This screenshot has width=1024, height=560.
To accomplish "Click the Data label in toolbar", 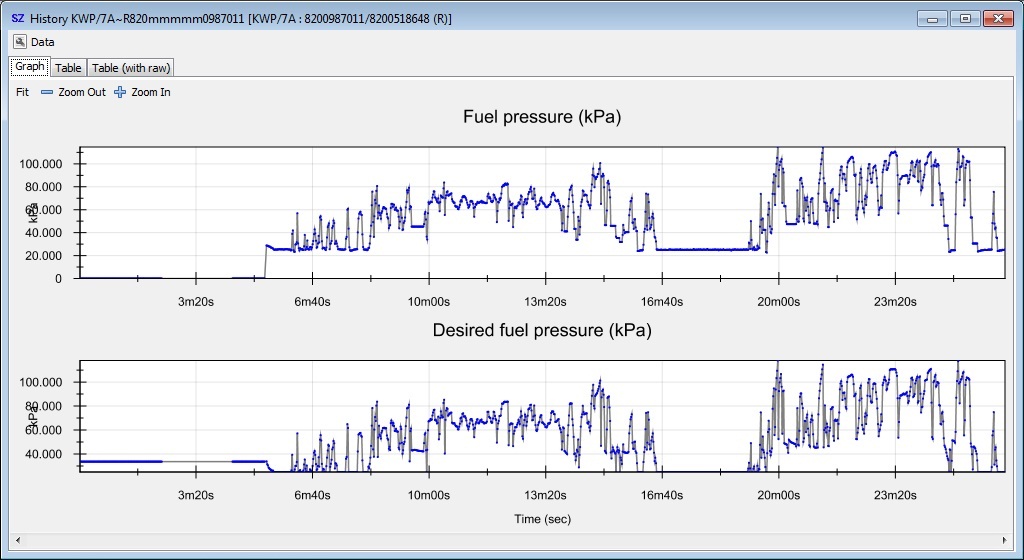I will pos(42,42).
